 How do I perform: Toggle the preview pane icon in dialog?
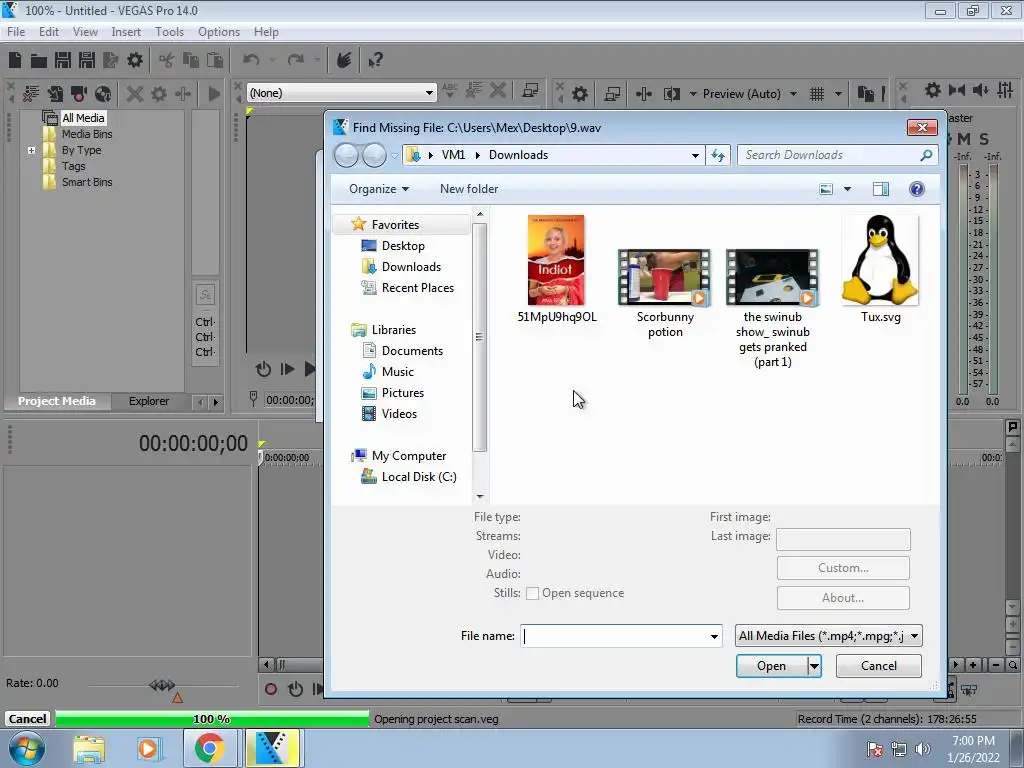tap(881, 189)
